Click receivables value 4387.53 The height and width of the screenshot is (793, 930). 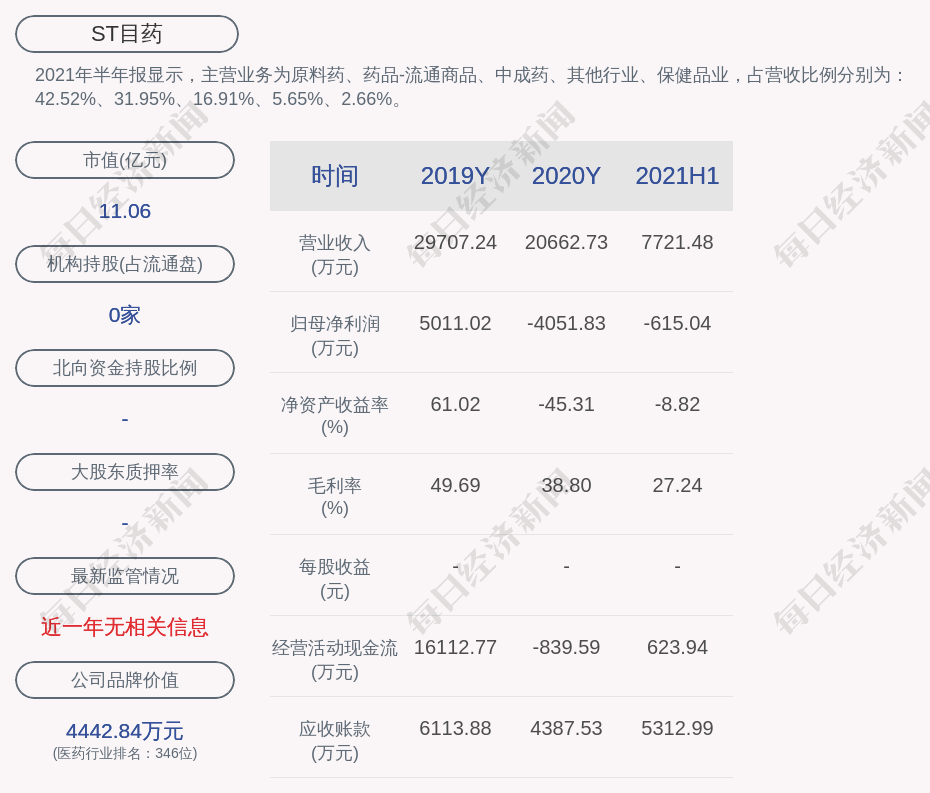point(566,728)
